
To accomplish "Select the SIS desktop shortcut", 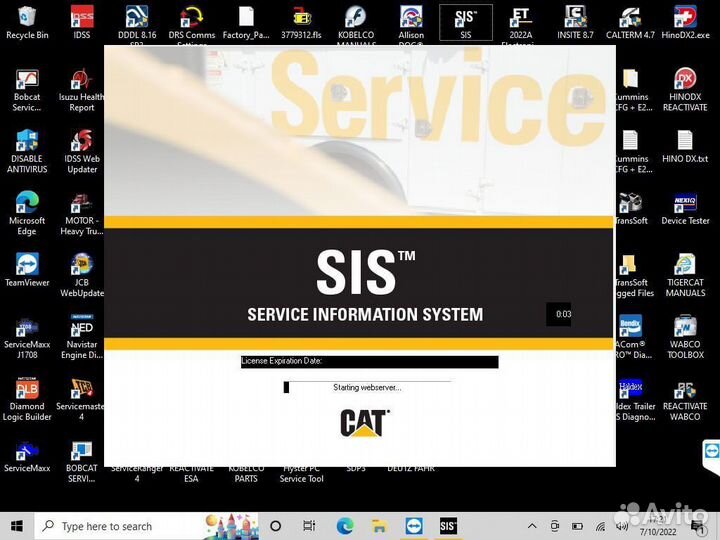I will point(466,22).
